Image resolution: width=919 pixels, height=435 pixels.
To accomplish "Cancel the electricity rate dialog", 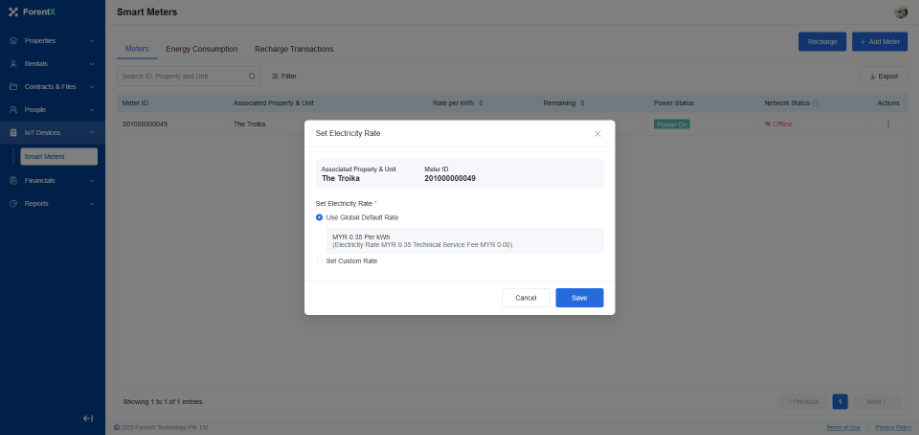I will 526,298.
